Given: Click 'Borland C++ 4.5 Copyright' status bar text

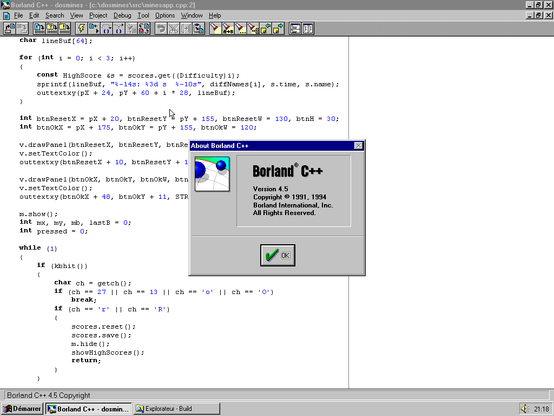Looking at the screenshot, I should 48,395.
